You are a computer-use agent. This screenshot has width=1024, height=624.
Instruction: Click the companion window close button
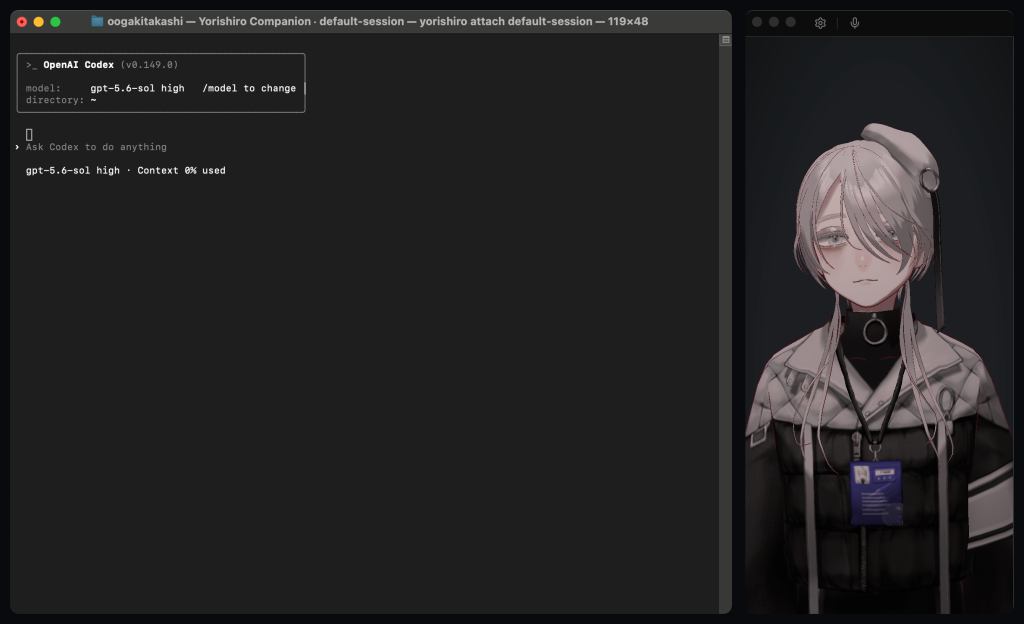(757, 22)
